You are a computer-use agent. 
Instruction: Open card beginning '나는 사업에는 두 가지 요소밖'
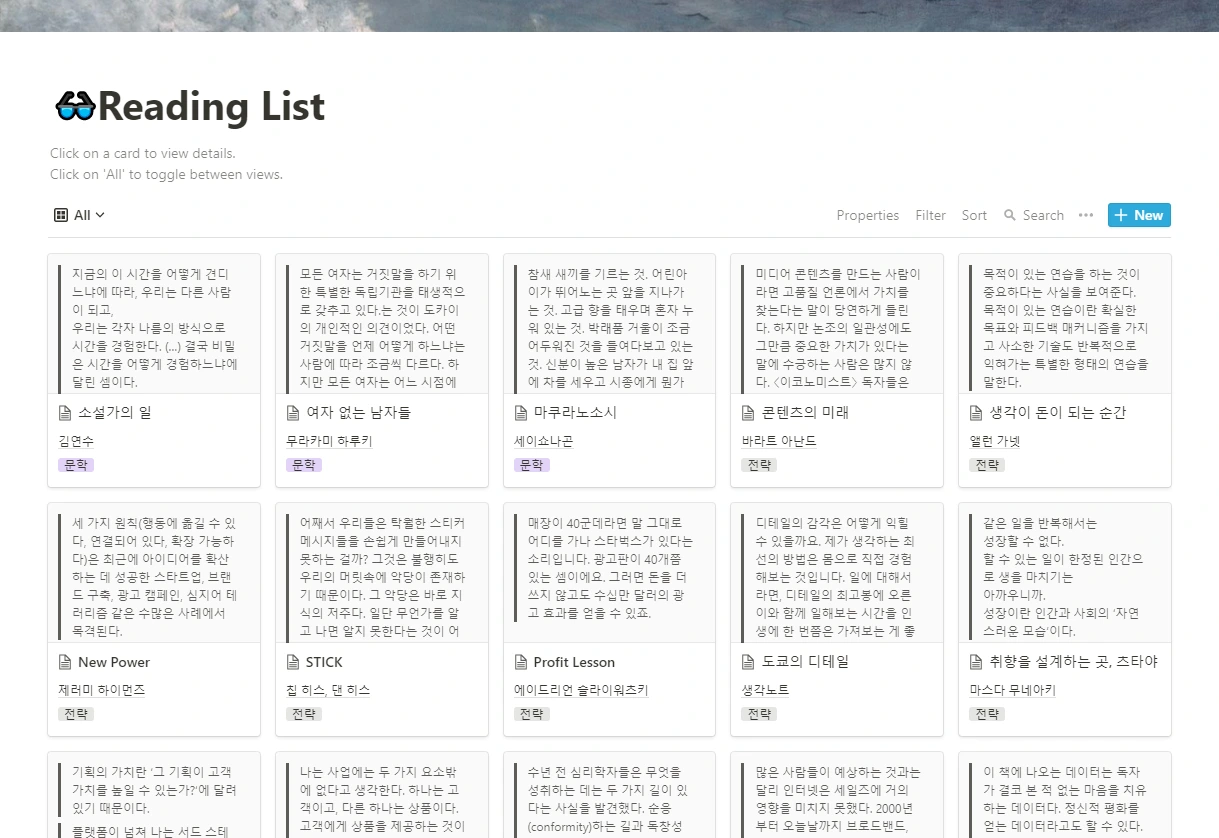coord(382,795)
